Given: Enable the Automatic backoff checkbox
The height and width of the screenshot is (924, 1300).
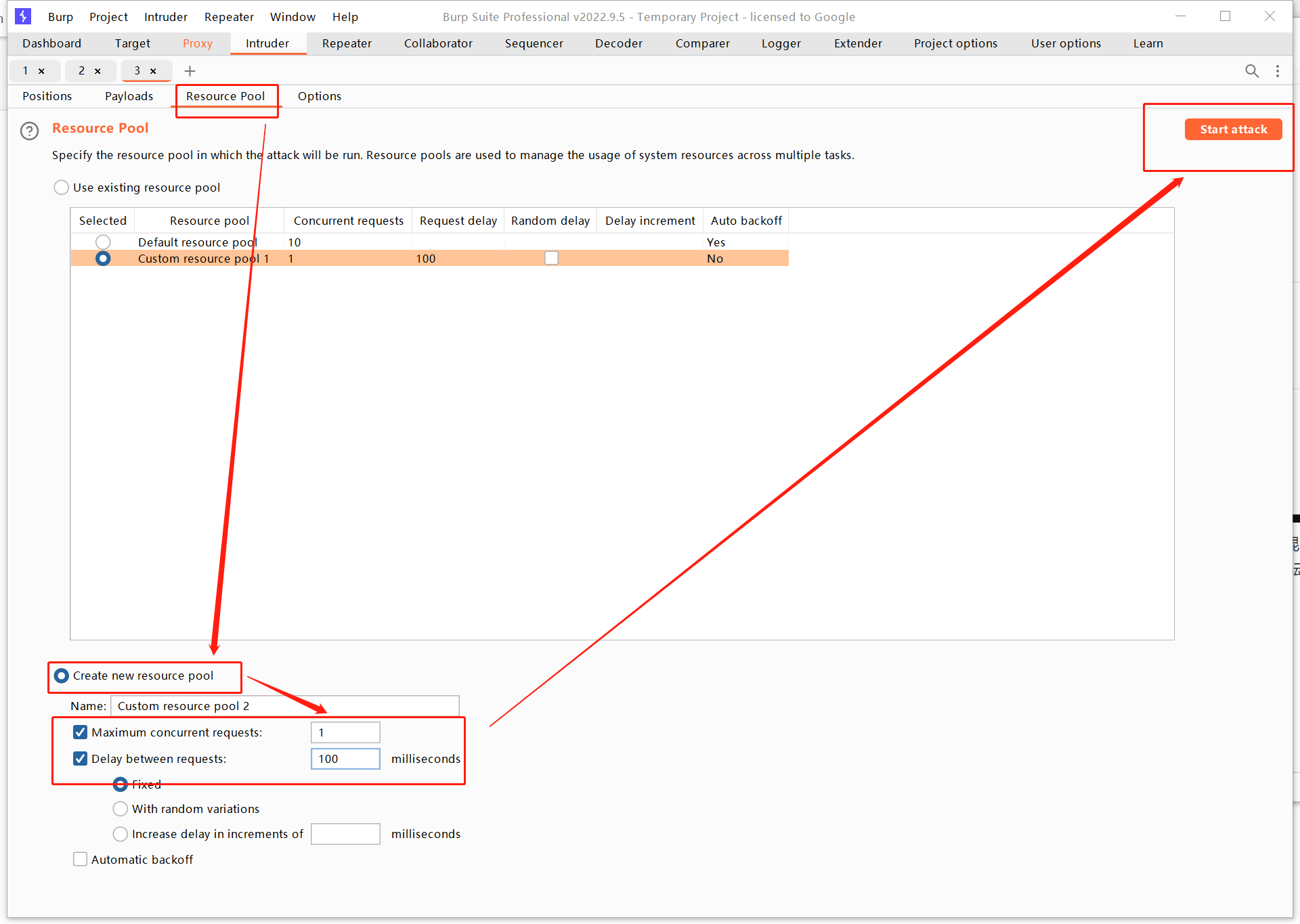Looking at the screenshot, I should 80,860.
